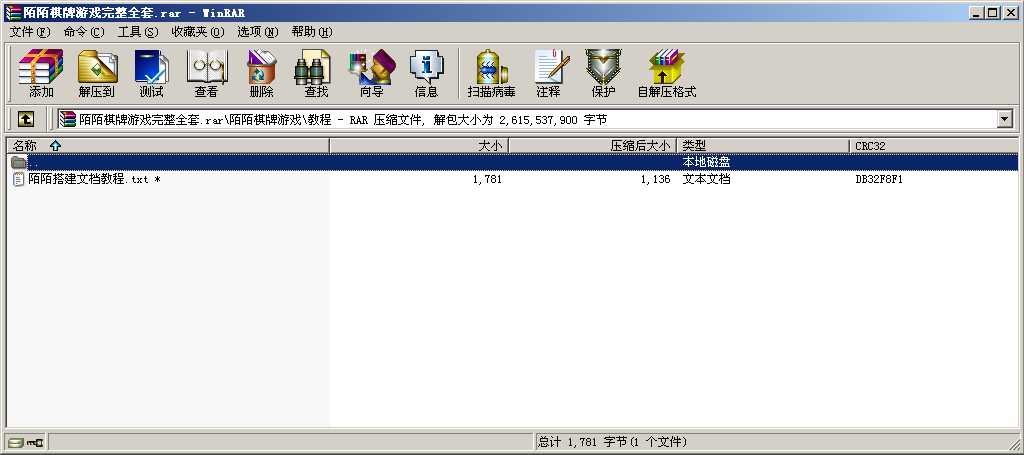
Task: Click the SFX (自解压格式) icon
Action: coord(667,73)
